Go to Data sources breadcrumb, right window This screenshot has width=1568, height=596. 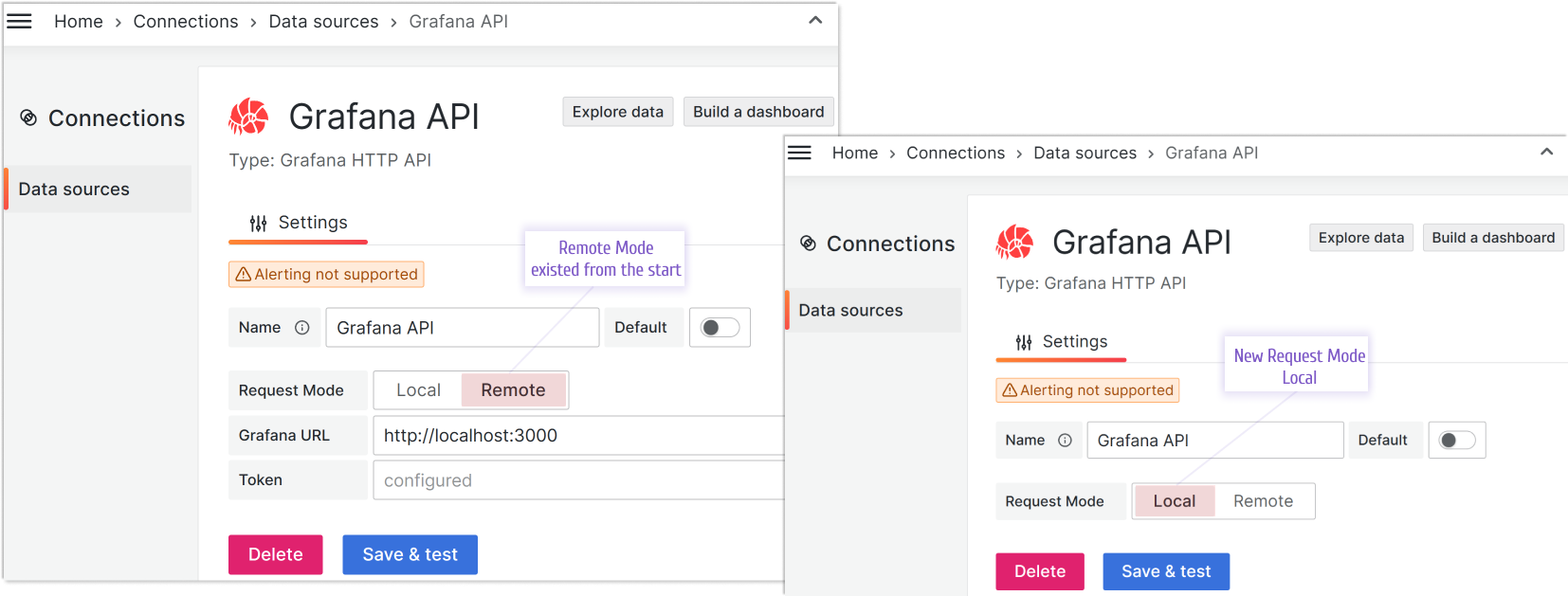1085,154
